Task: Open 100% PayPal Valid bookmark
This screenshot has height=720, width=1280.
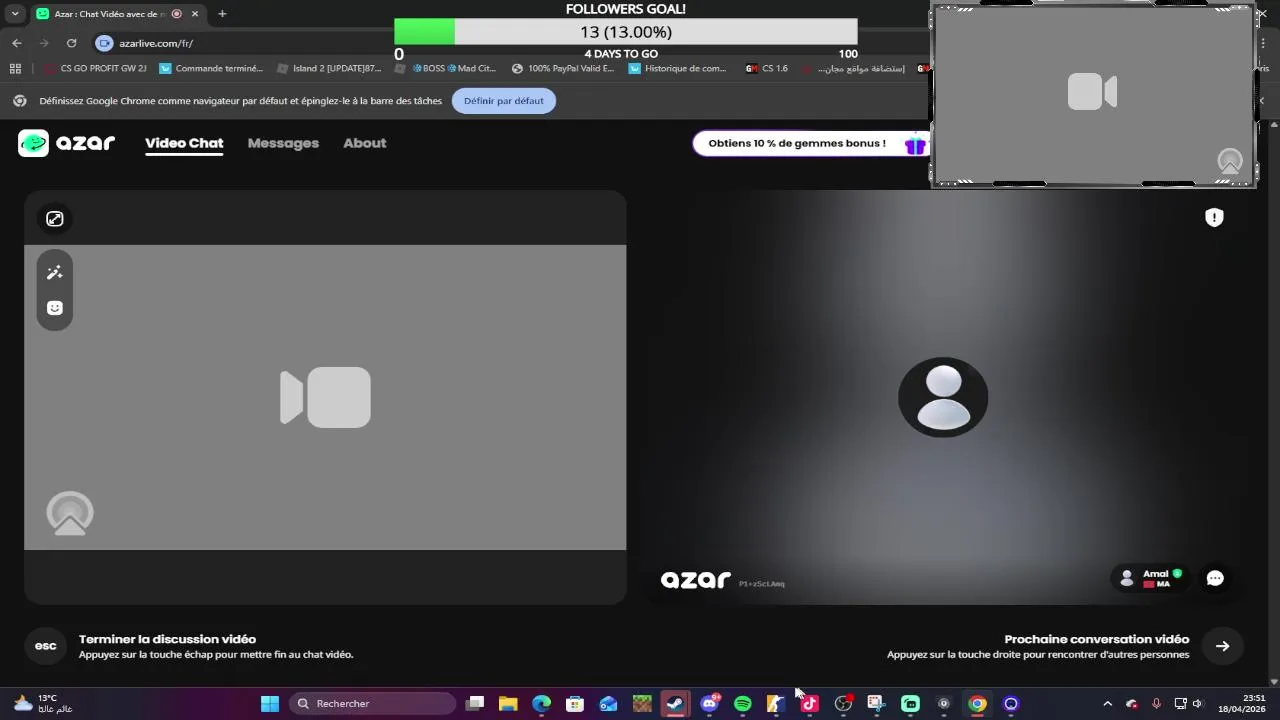Action: pos(563,69)
